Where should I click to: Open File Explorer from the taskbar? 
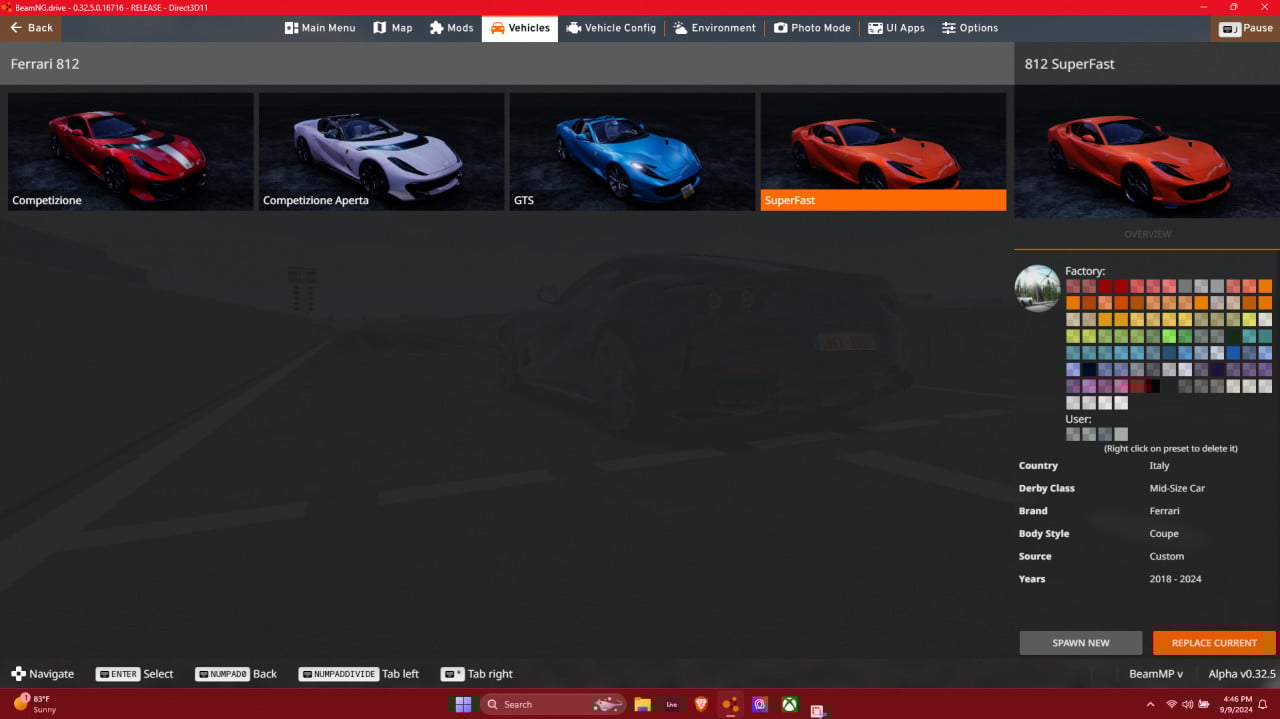(642, 704)
